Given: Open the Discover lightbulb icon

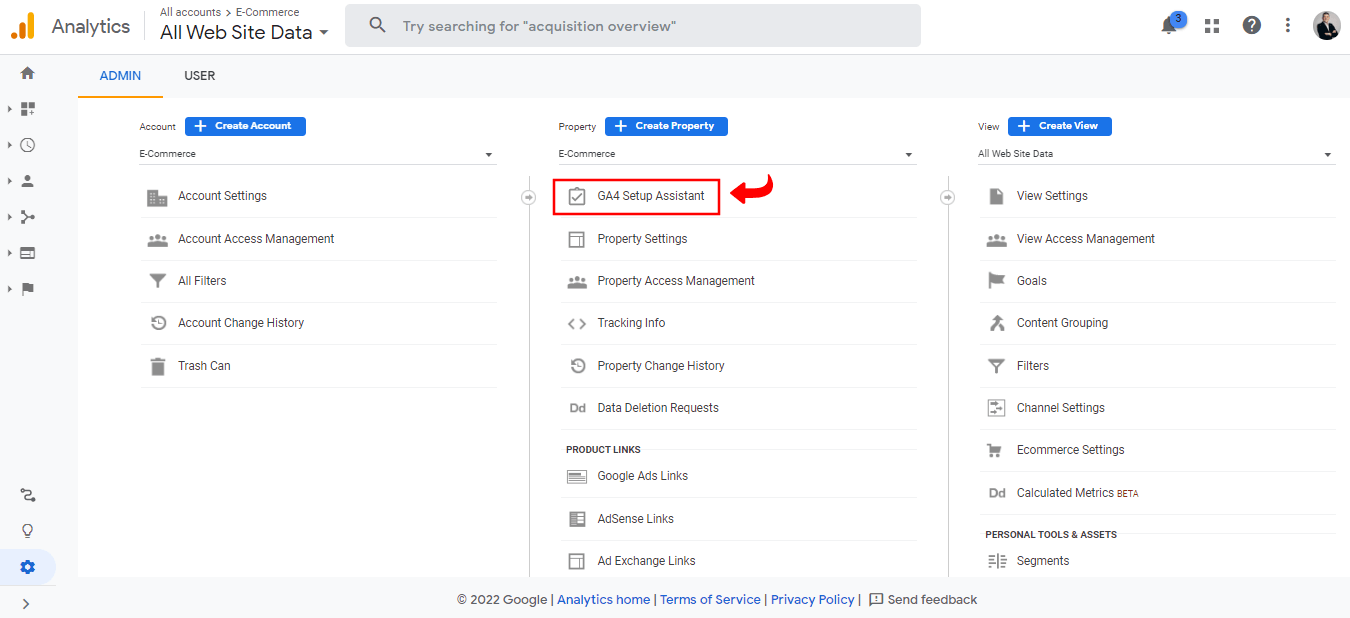Looking at the screenshot, I should (x=27, y=530).
